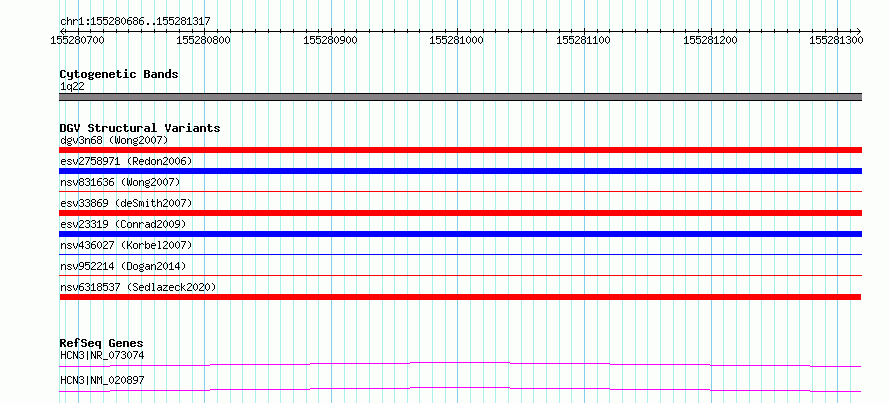Click the thin blue line for nsv436027

pyautogui.click(x=460, y=255)
